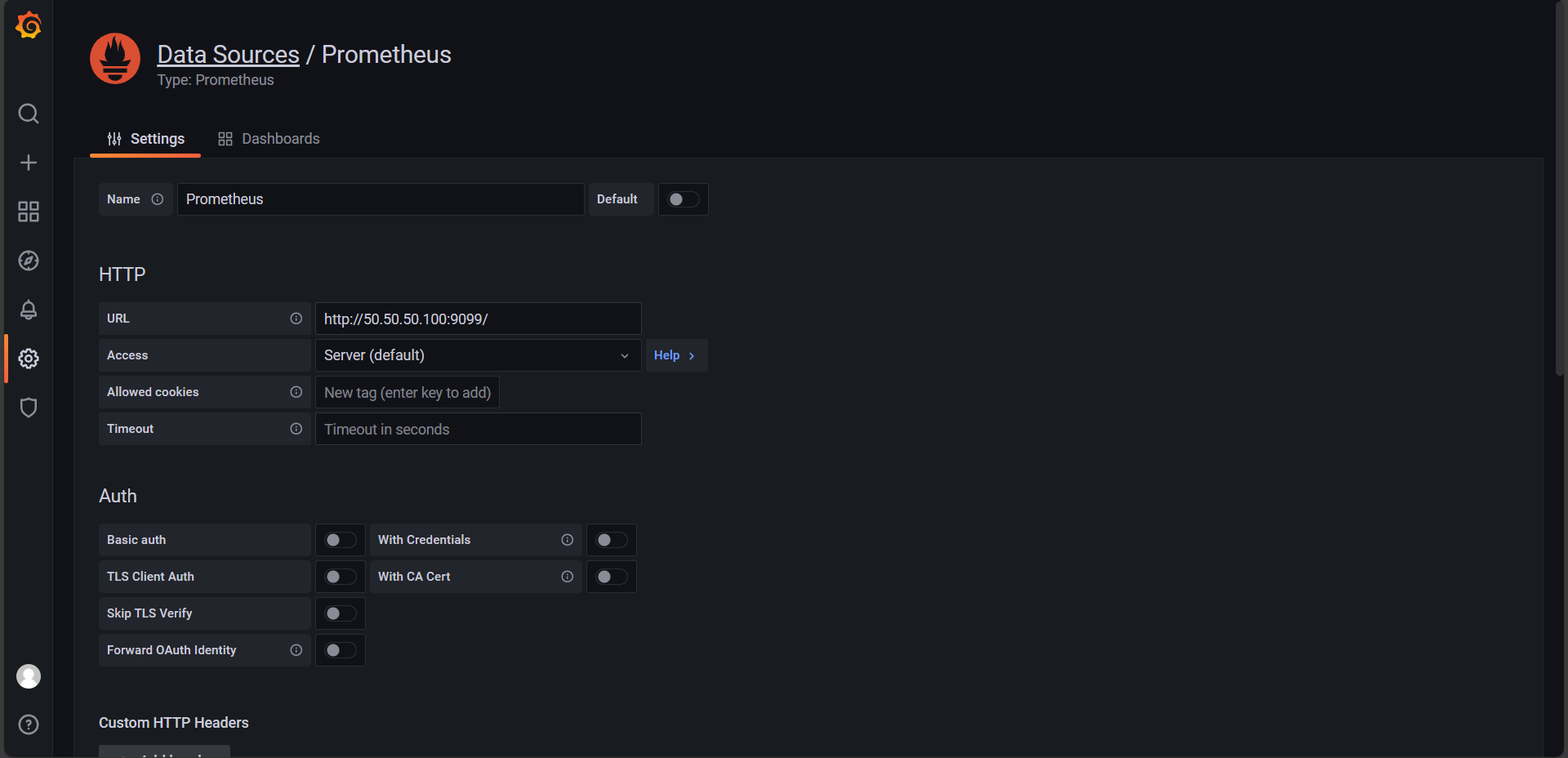Click the info icon in Timeout row
This screenshot has height=758, width=1568.
coord(296,429)
